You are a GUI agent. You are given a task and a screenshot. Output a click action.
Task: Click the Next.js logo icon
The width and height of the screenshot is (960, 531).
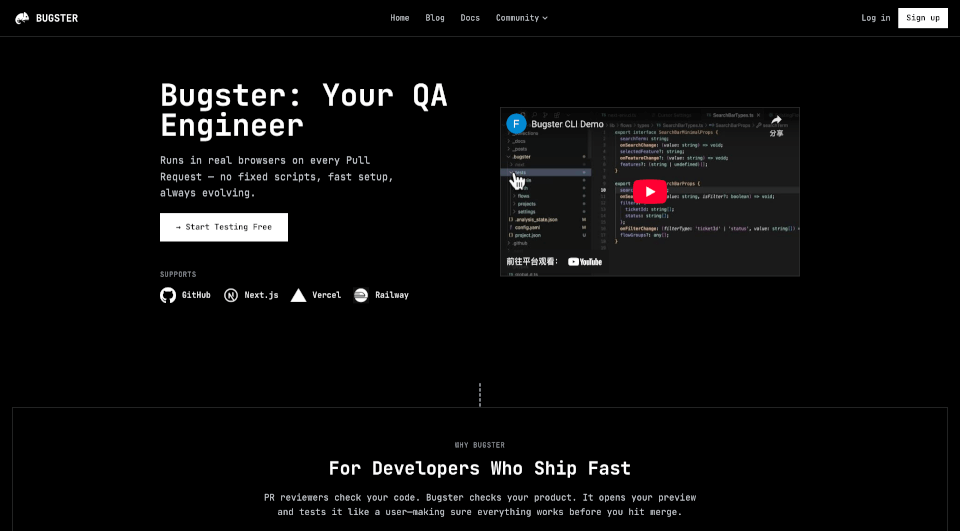click(231, 295)
